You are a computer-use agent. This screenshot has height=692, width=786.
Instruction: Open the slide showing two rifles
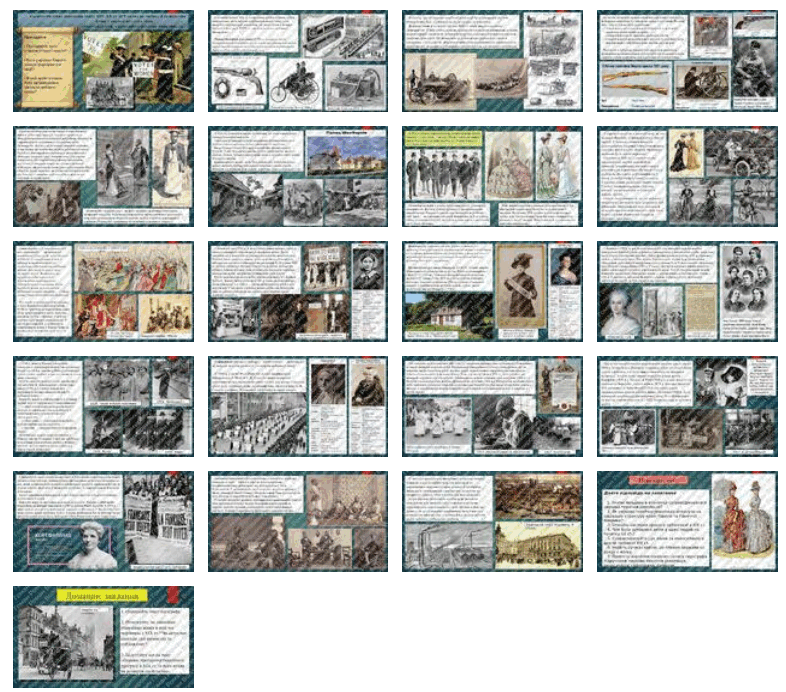(x=687, y=61)
